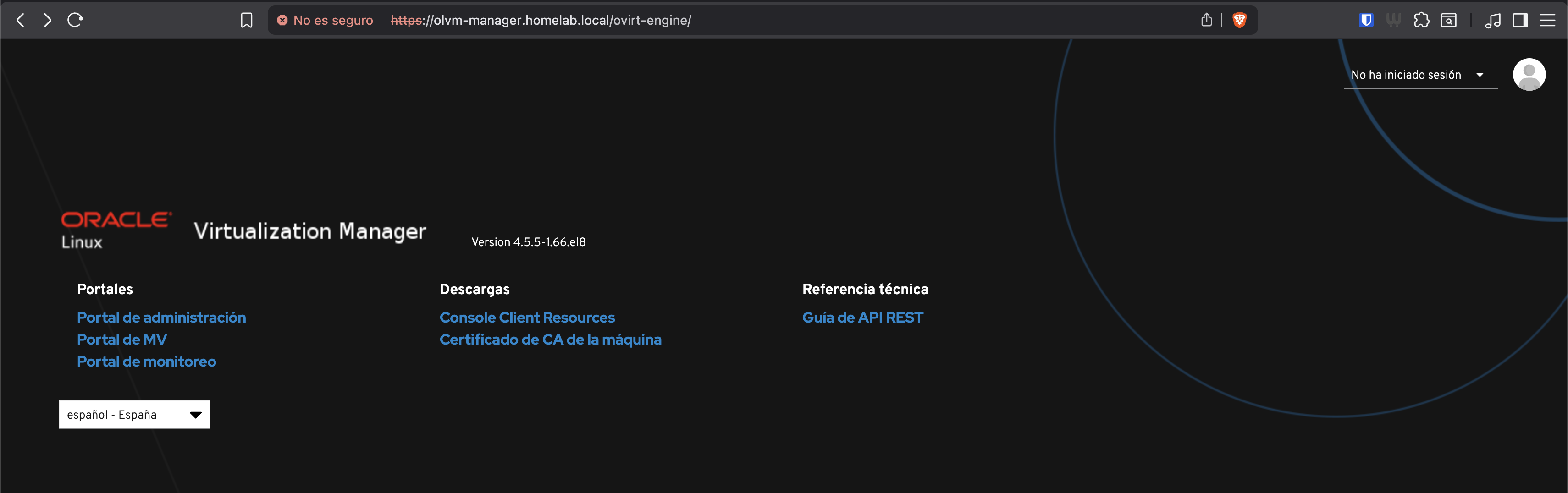
Task: Bookmark this page
Action: 247,20
